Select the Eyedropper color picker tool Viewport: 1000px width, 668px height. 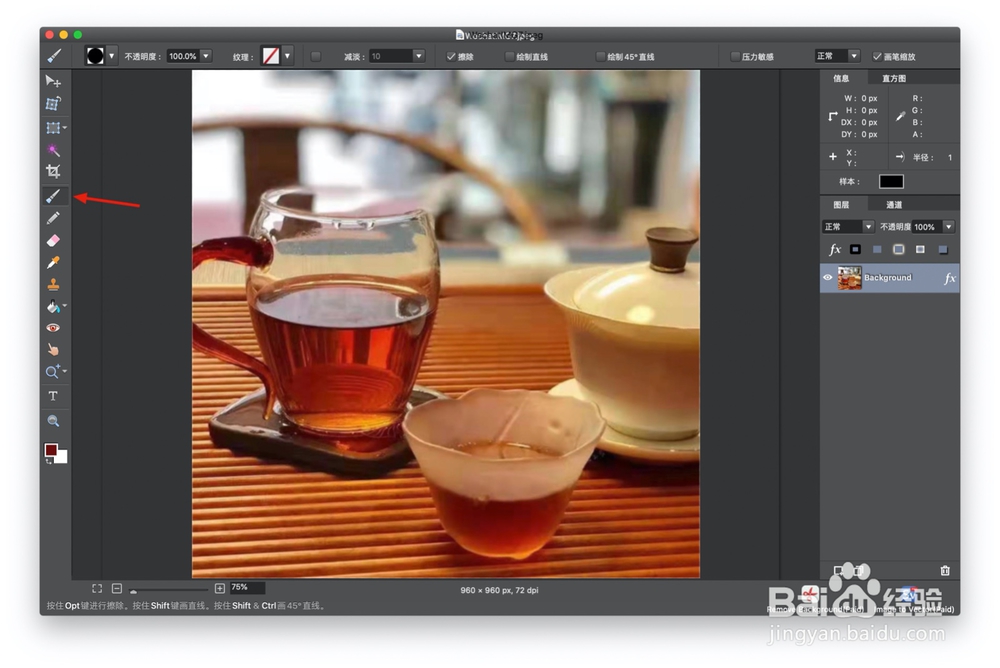[53, 262]
